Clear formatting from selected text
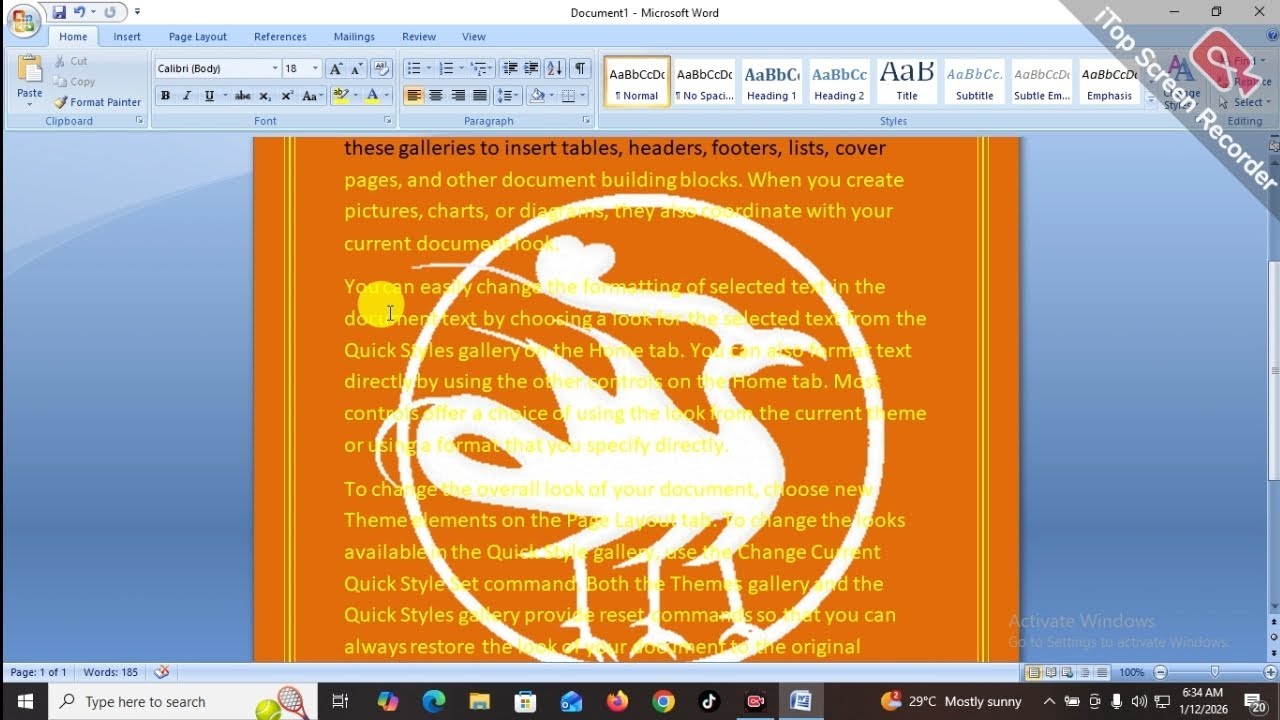This screenshot has width=1280, height=720. click(x=381, y=69)
